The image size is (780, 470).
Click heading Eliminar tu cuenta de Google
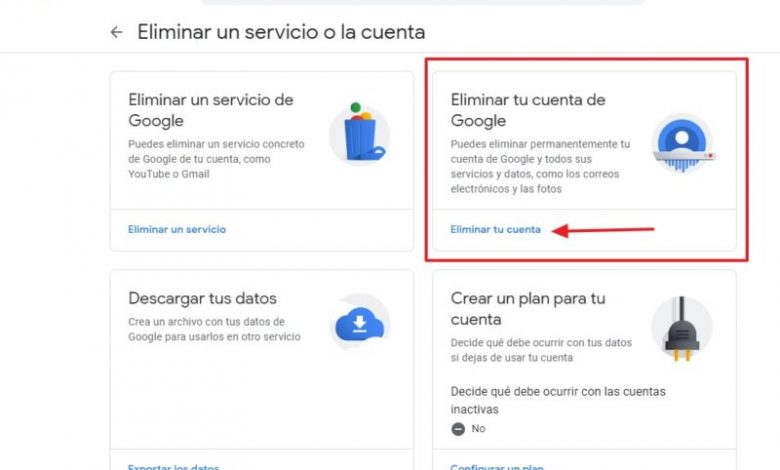tap(528, 110)
